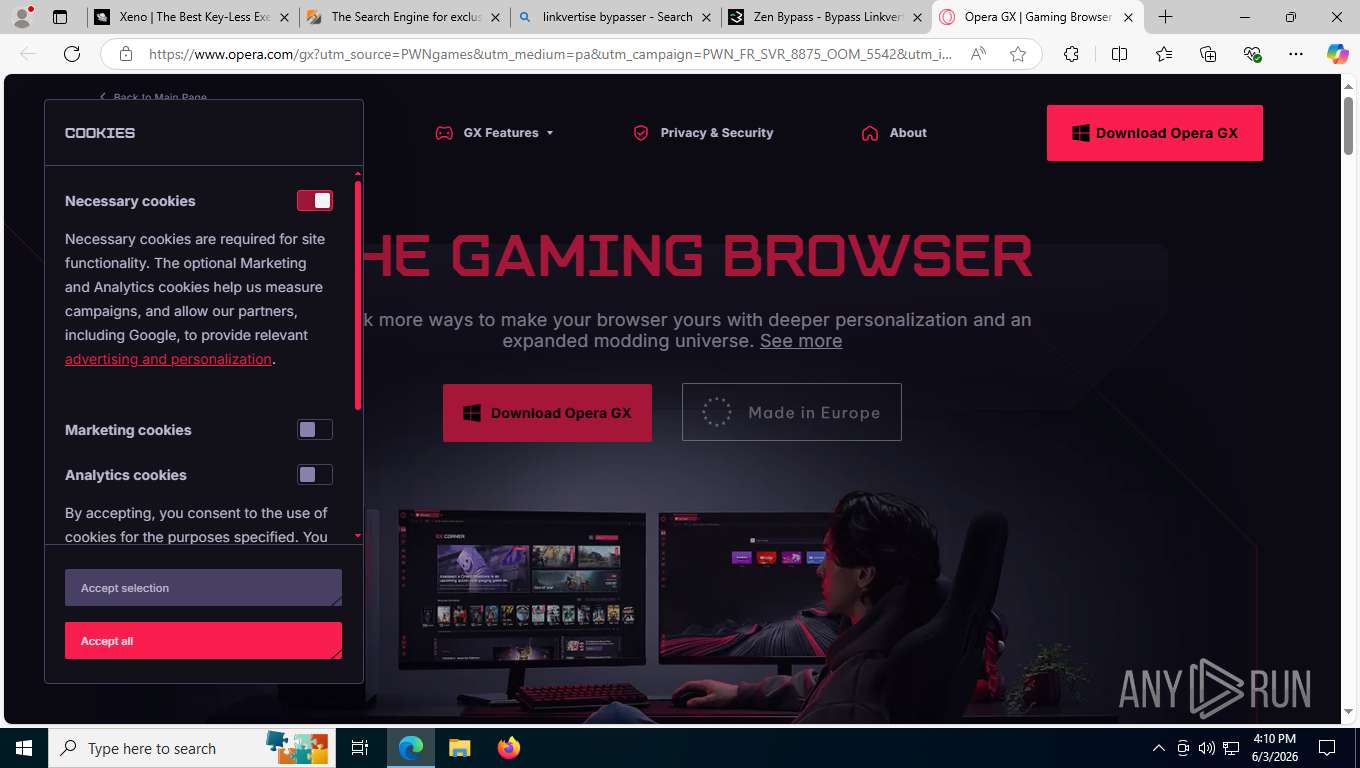This screenshot has width=1360, height=768.
Task: Open Read aloud icon in address bar
Action: pos(979,54)
